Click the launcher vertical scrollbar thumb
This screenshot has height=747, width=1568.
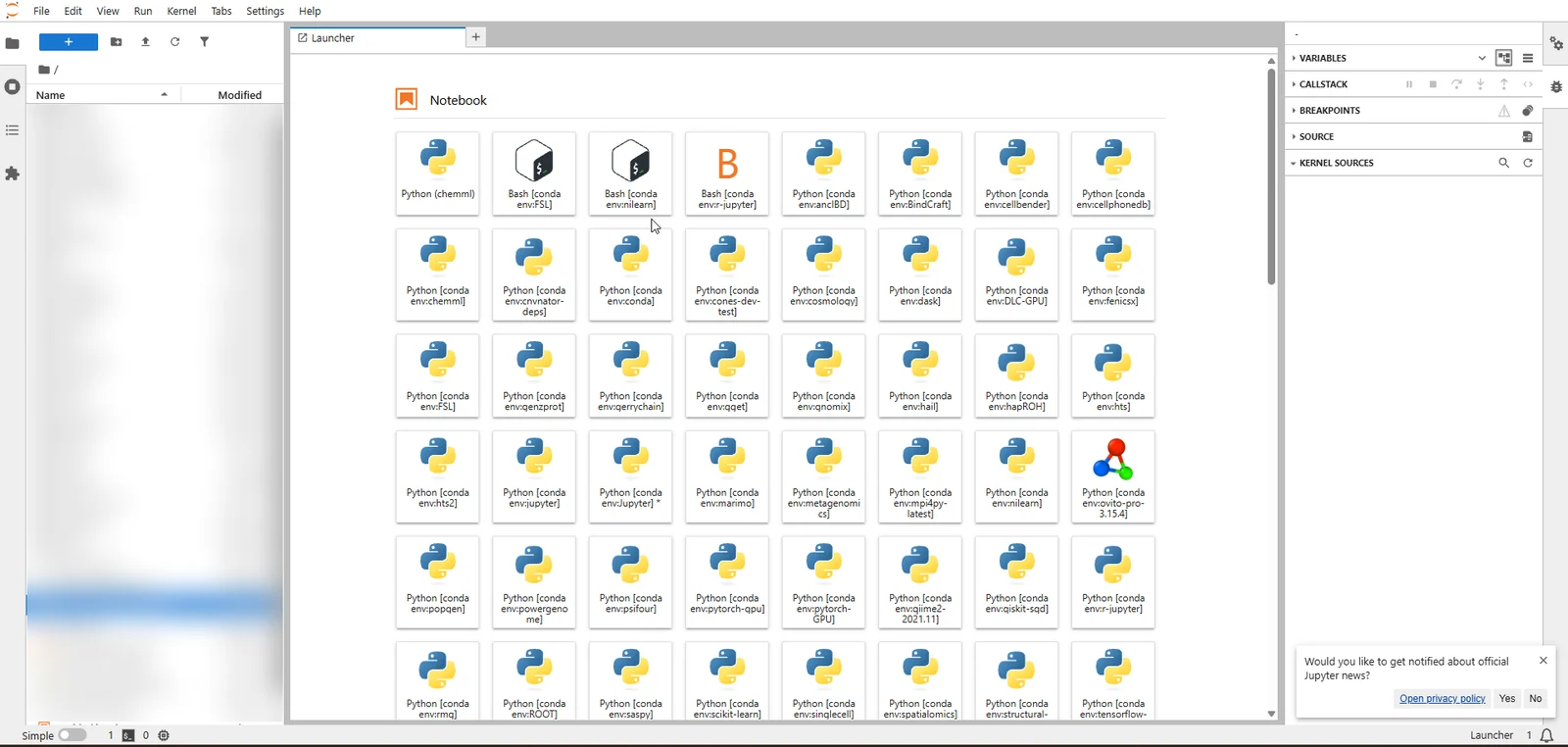1271,176
